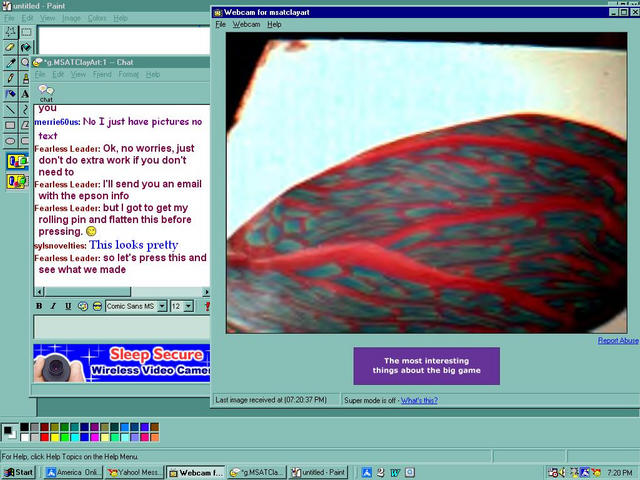Viewport: 640px width, 480px height.
Task: Open the Colors menu in Paint
Action: point(97,18)
